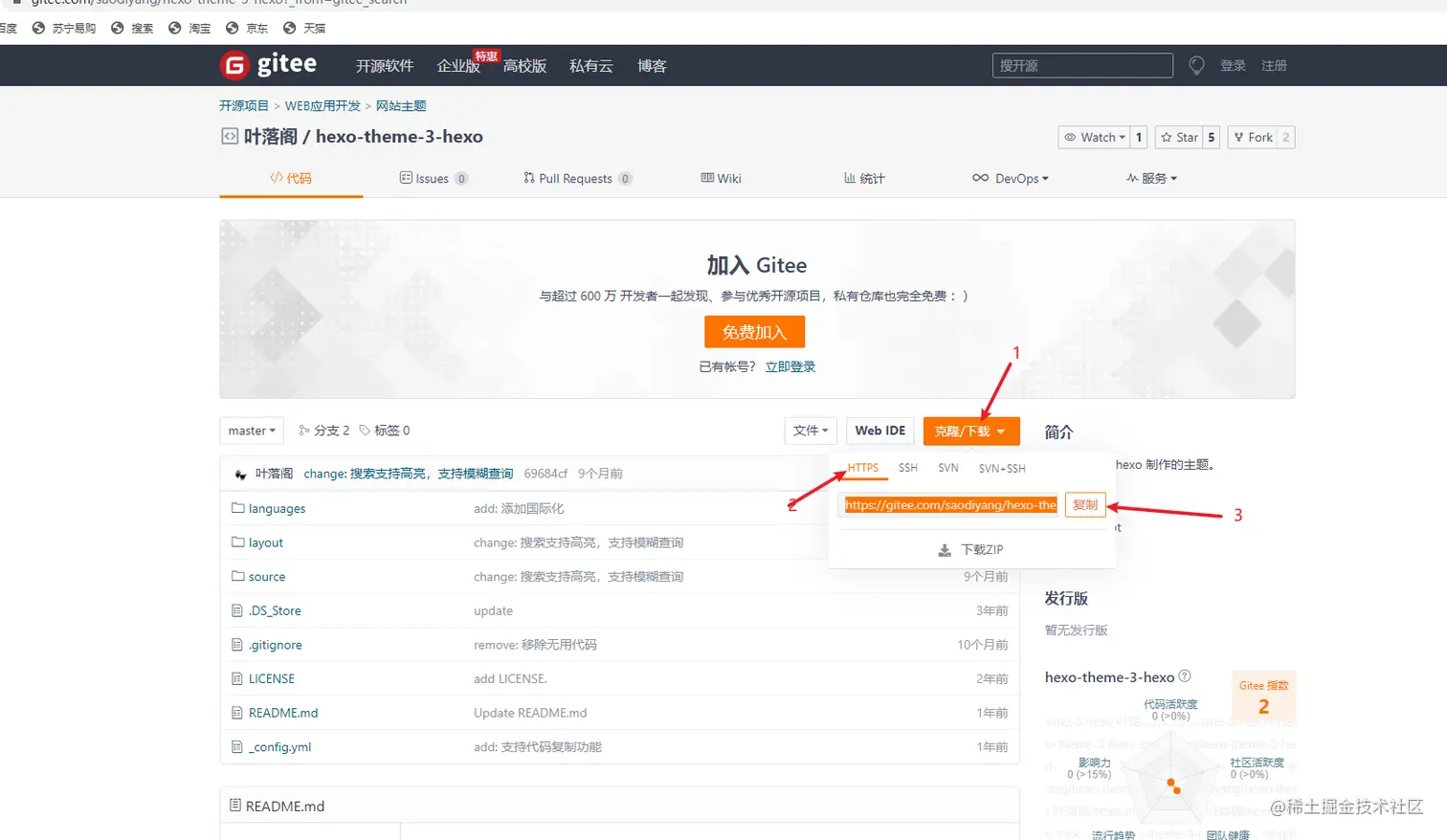
Task: Click the Fork button
Action: 1252,137
